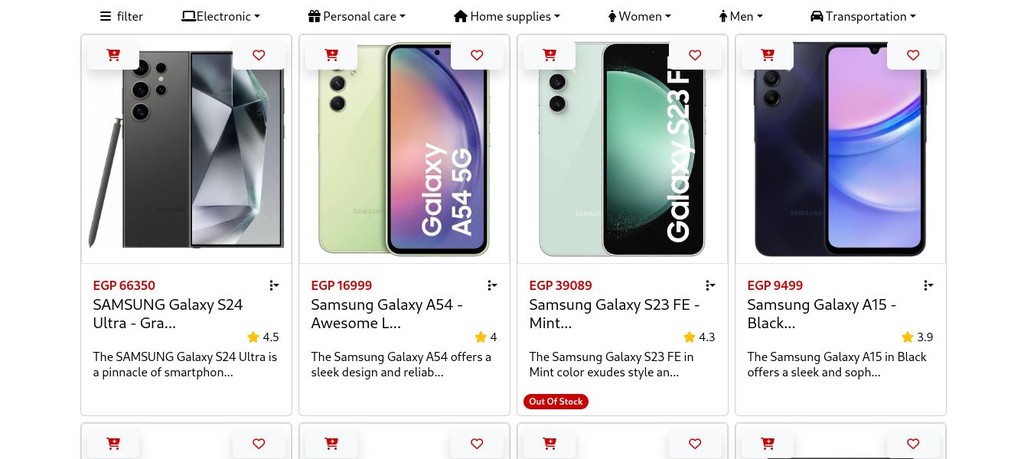Add Galaxy A15 to cart

[767, 55]
